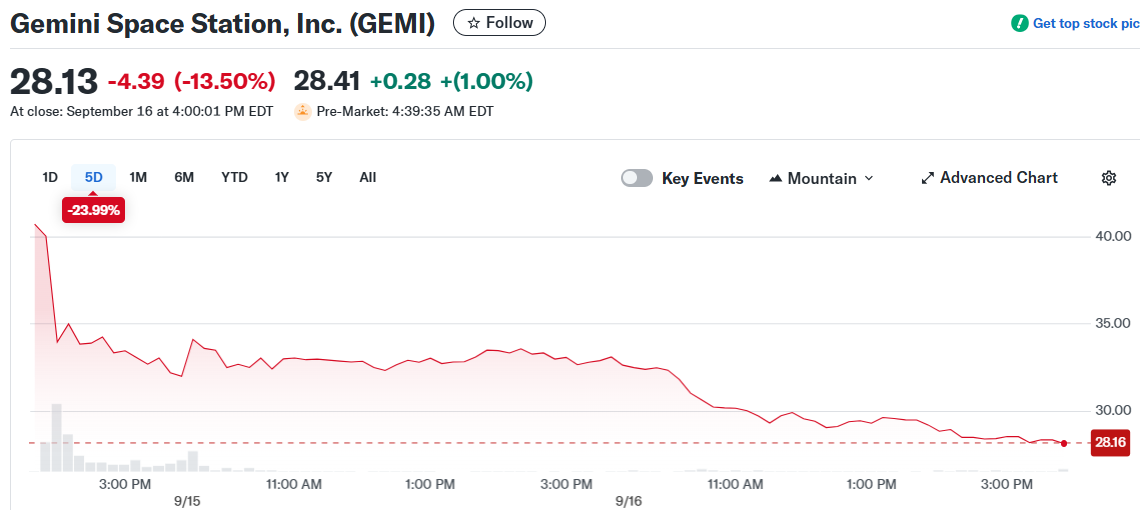Image resolution: width=1140 pixels, height=510 pixels.
Task: Click the Advanced Chart expand arrows icon
Action: [927, 178]
